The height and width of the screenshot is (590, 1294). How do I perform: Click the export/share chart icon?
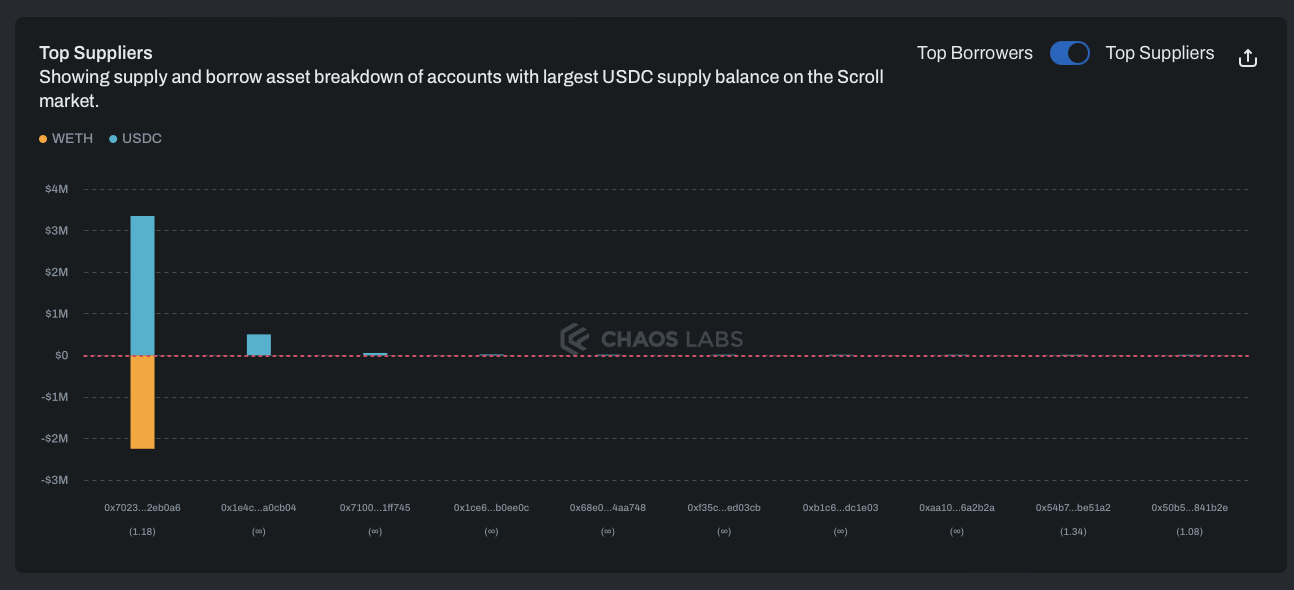[1247, 58]
